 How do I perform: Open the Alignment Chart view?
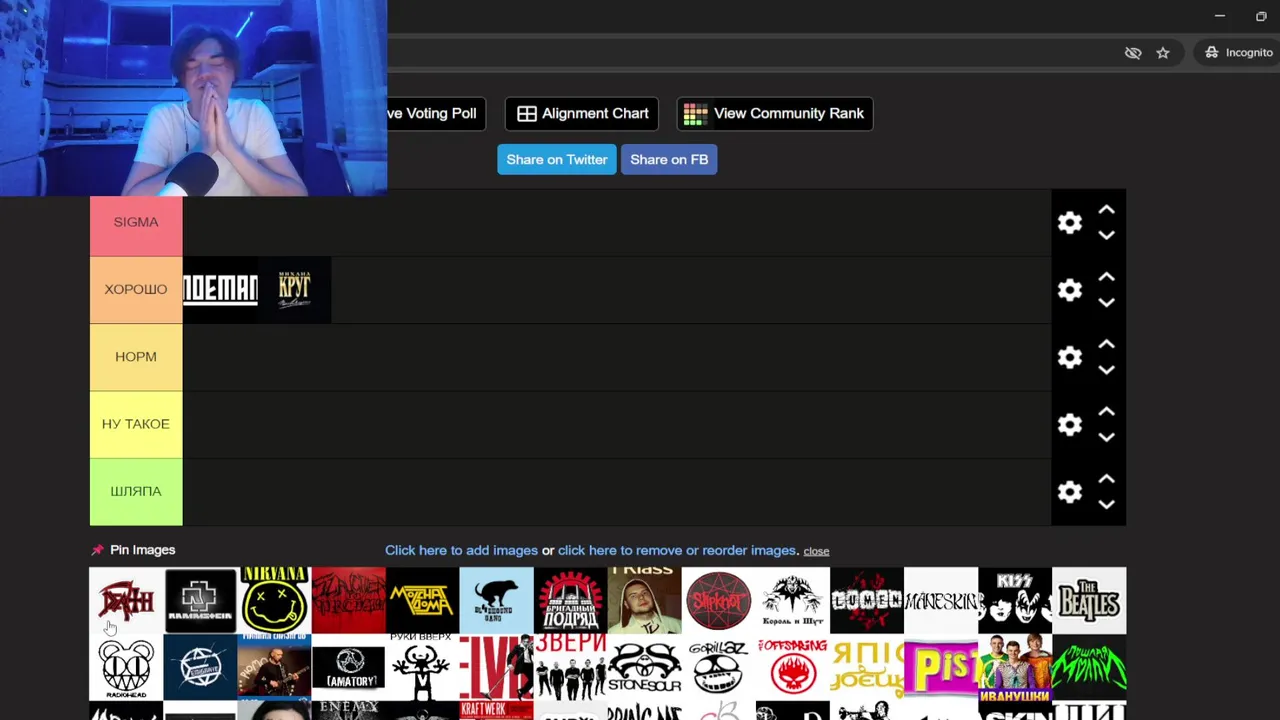point(582,114)
